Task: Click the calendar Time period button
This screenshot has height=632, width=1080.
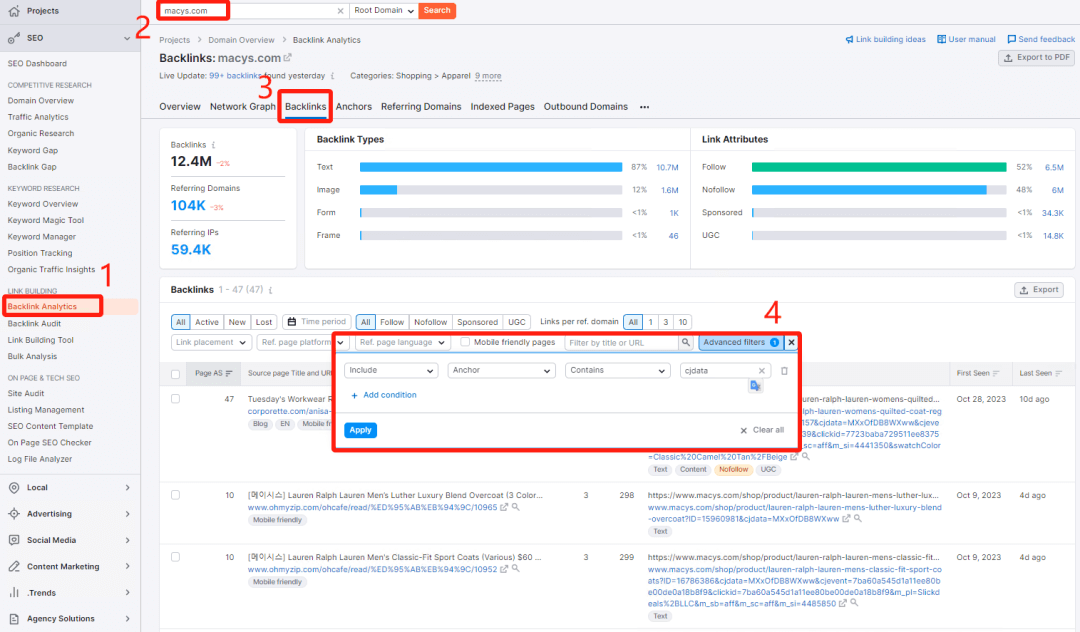Action: click(x=317, y=322)
